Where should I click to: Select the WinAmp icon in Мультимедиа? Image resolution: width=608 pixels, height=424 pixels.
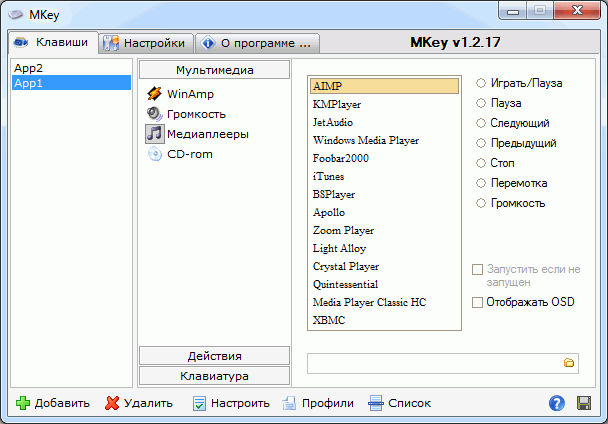click(x=154, y=93)
